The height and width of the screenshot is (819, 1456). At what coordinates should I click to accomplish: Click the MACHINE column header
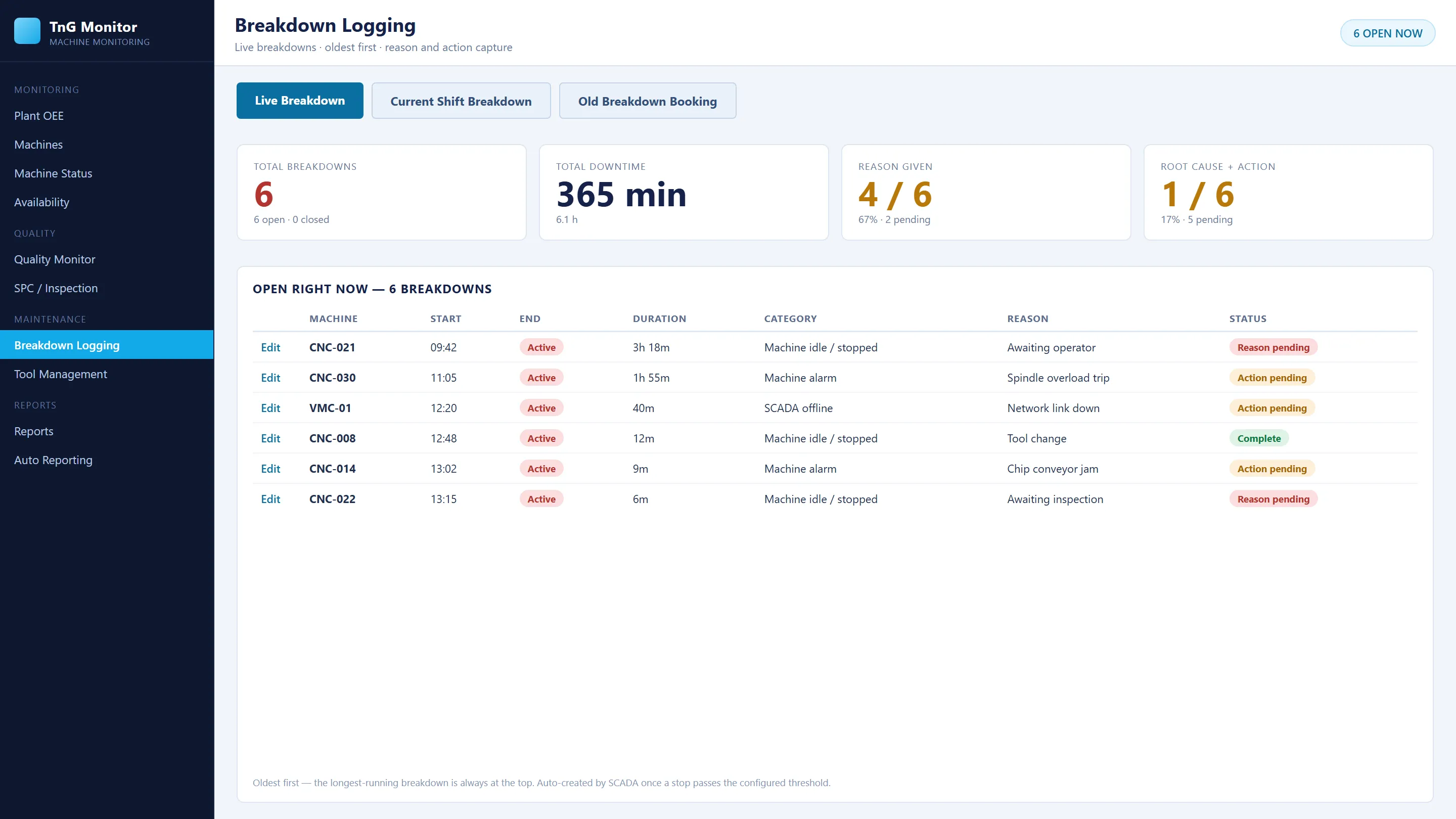point(334,319)
